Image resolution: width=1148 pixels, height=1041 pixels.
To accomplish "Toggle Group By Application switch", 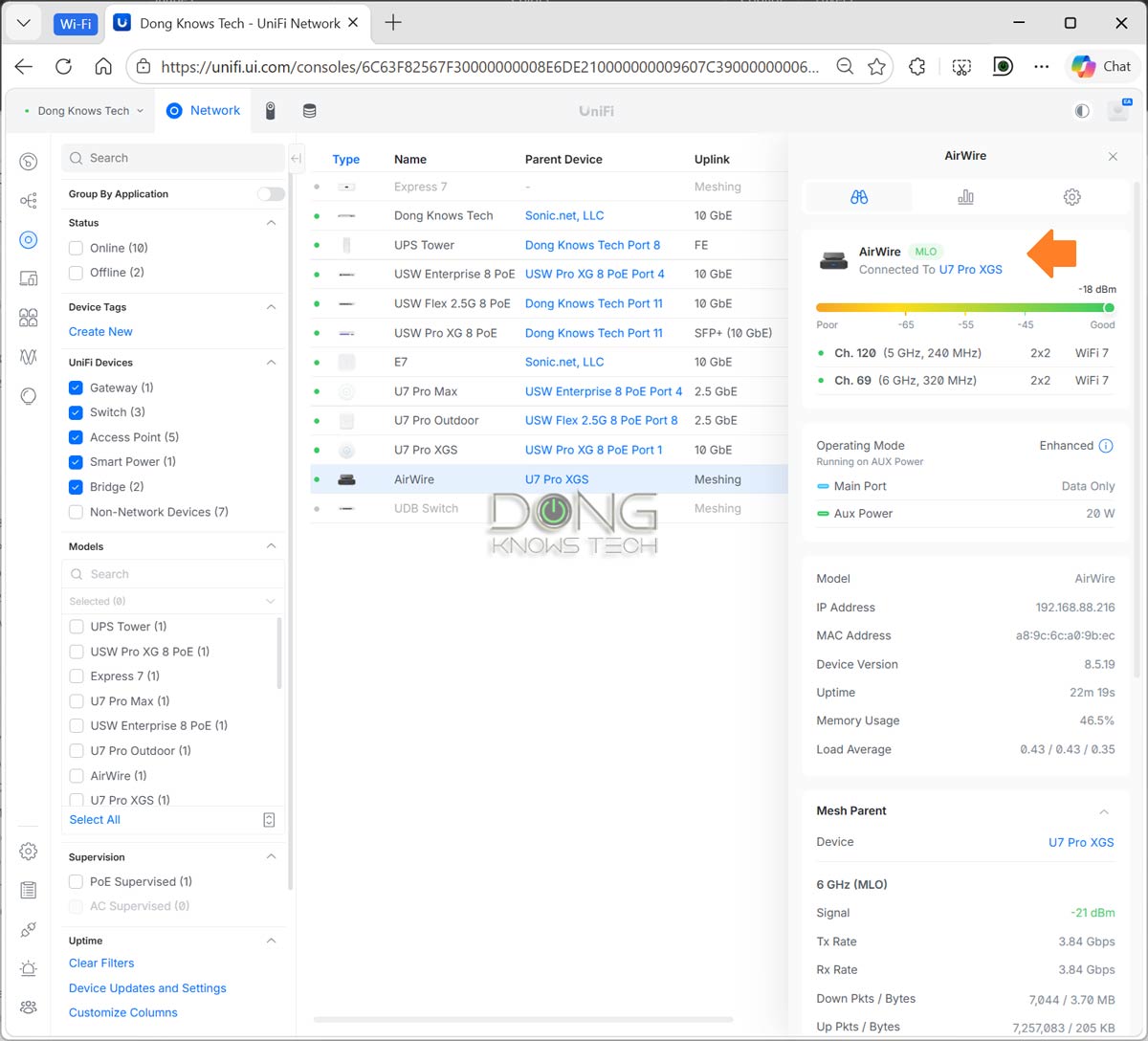I will (x=271, y=194).
